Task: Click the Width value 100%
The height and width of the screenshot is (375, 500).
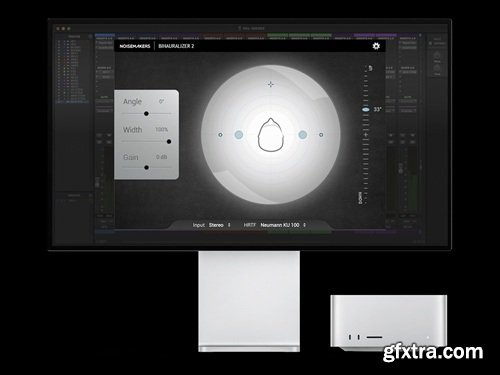Action: (x=162, y=129)
